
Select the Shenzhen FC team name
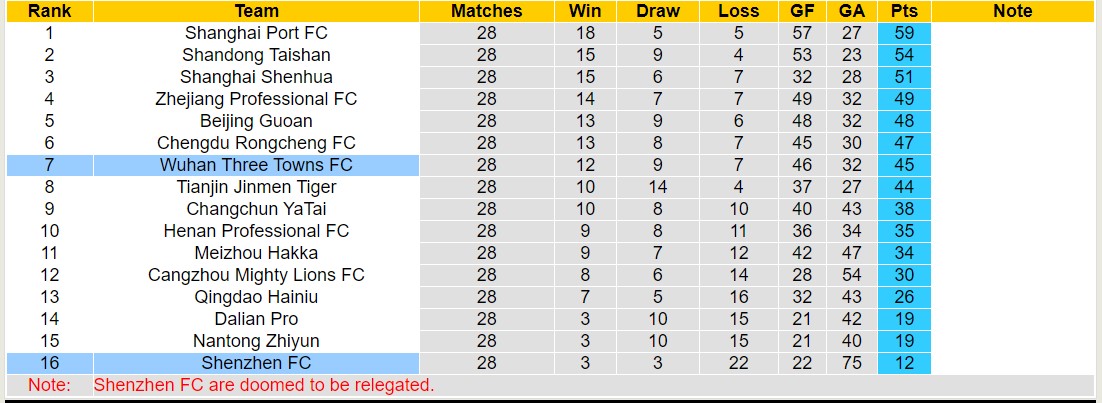[x=257, y=363]
